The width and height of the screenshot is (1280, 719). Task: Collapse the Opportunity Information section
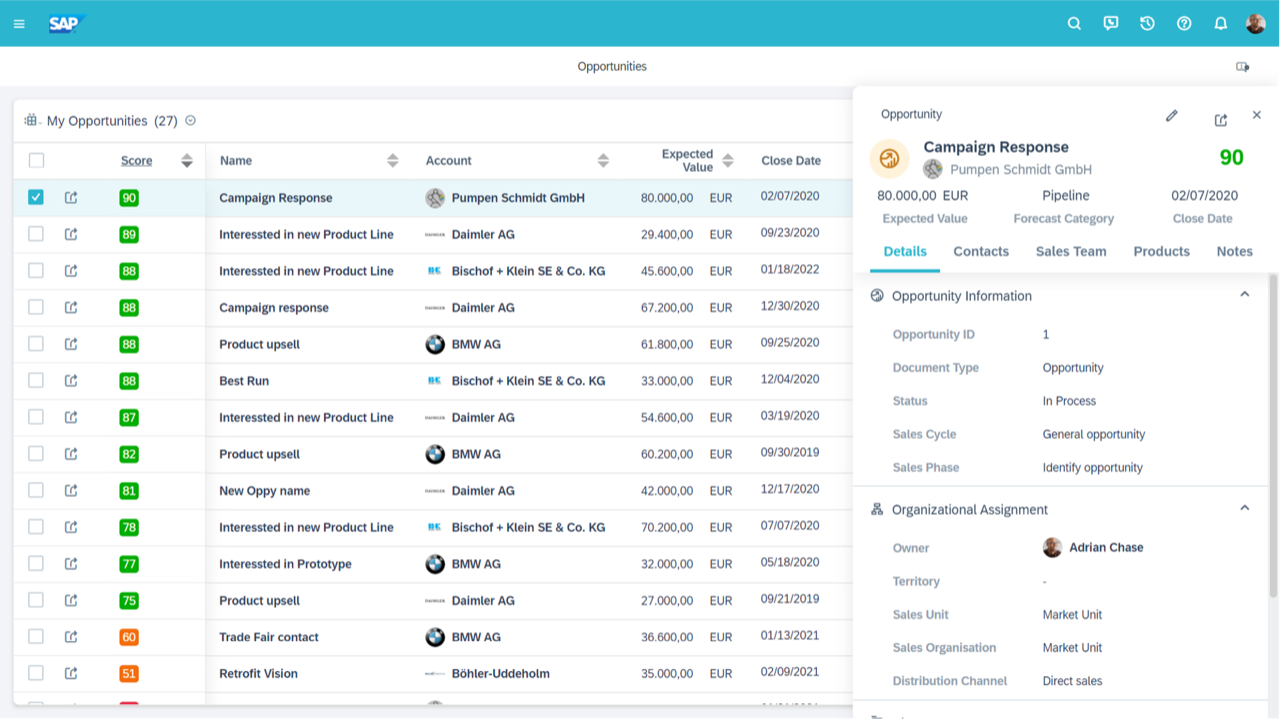click(x=1244, y=295)
